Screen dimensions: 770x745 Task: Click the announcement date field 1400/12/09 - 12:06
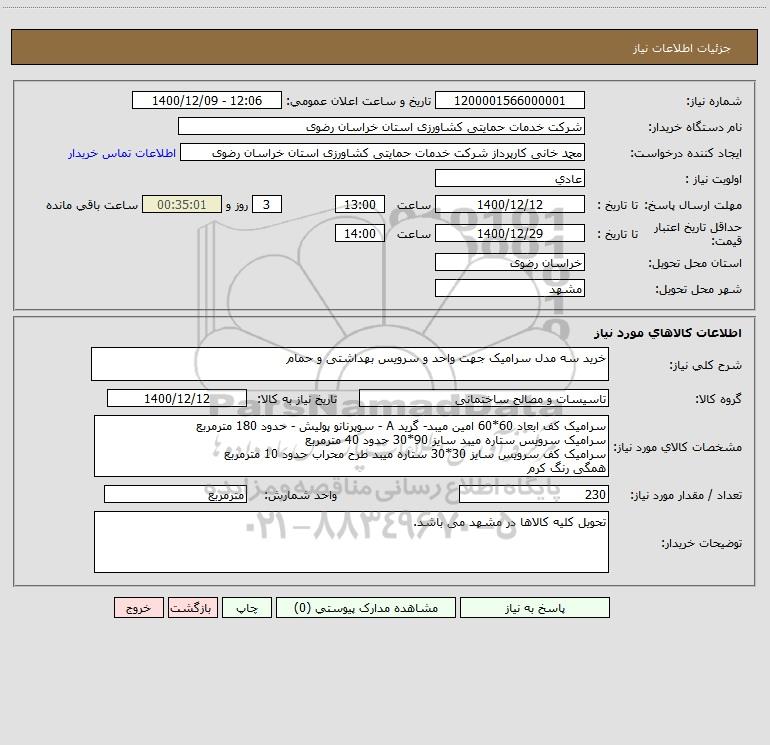[207, 100]
